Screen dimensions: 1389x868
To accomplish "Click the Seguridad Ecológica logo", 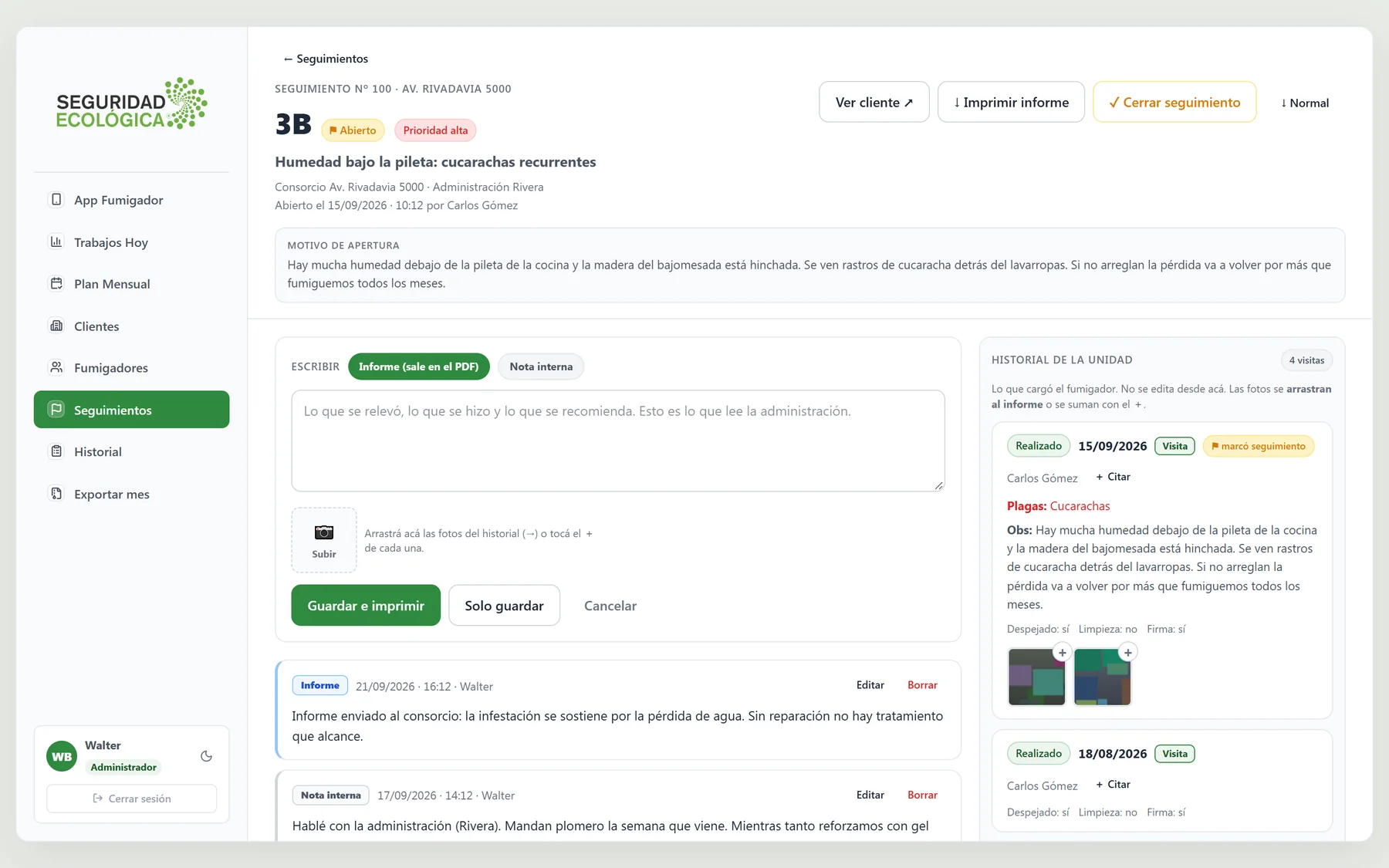I will pos(131,103).
